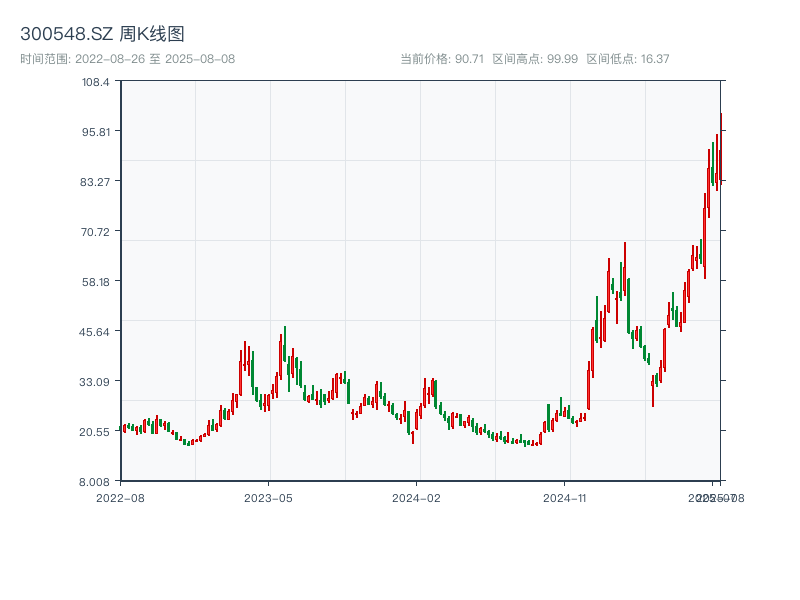This screenshot has width=800, height=600.
Task: Click x-axis label 2023-05
Action: (x=268, y=498)
